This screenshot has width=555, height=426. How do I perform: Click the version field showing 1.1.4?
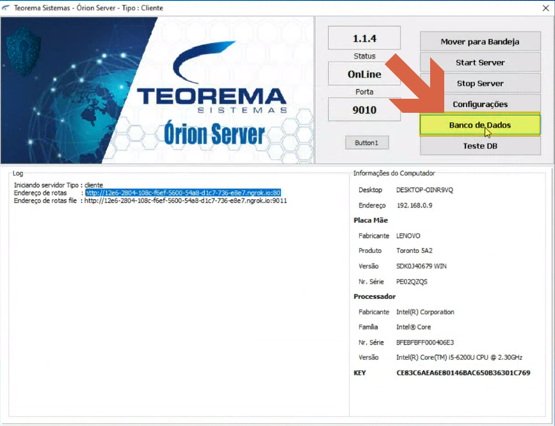364,38
